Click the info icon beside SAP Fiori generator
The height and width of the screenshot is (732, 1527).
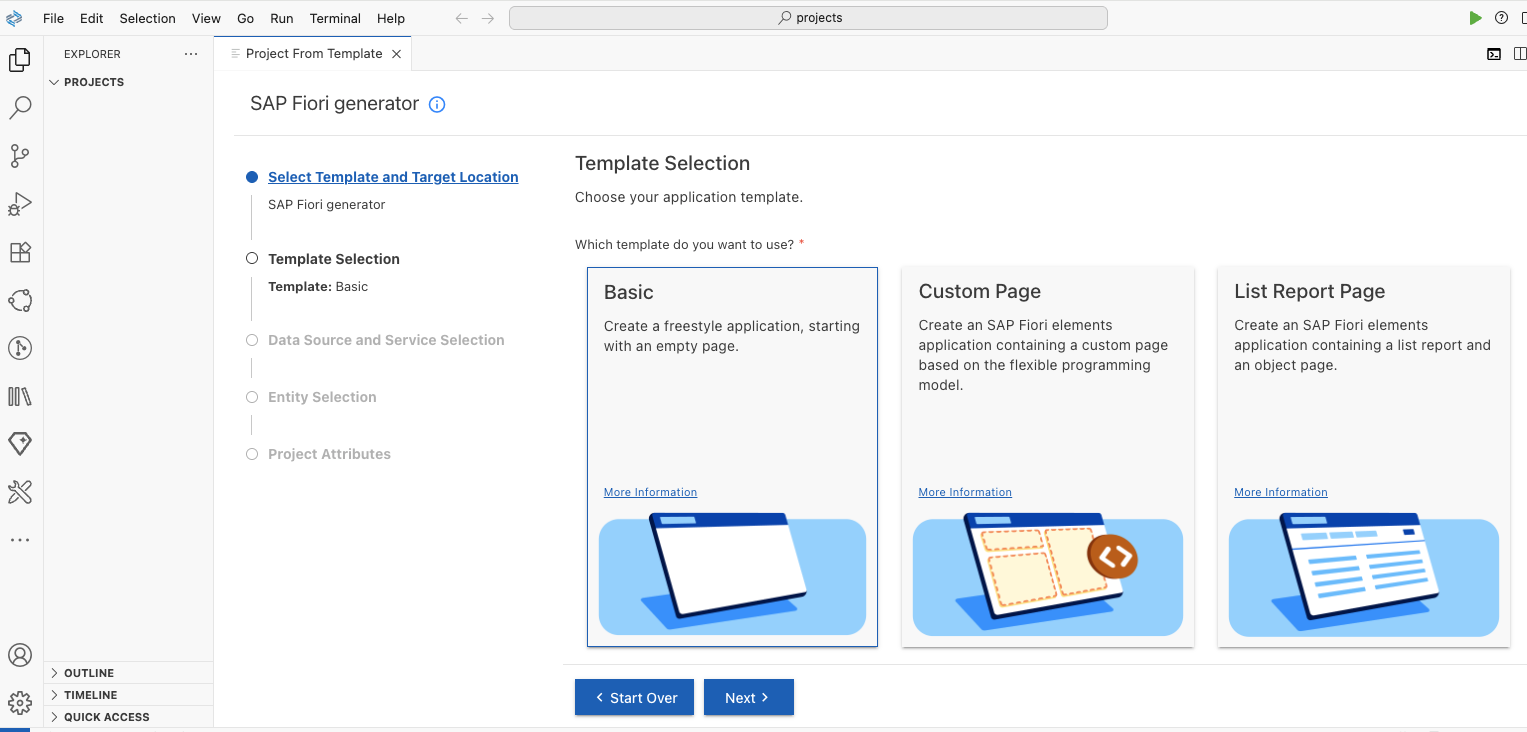437,104
